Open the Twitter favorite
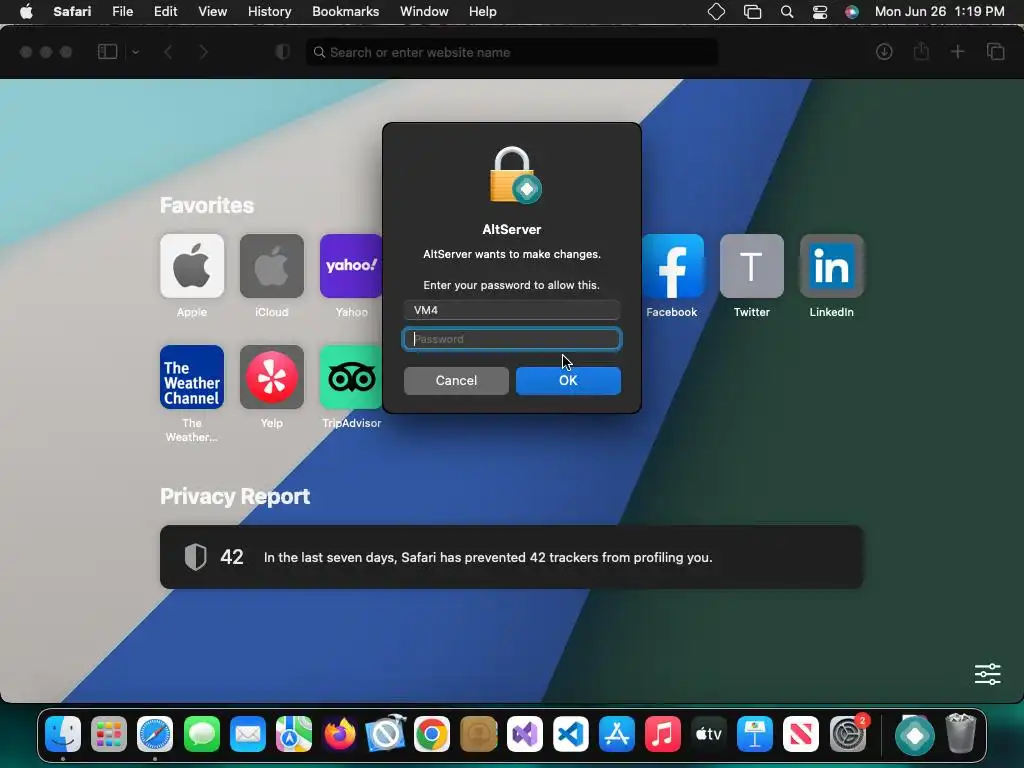The height and width of the screenshot is (768, 1024). [x=752, y=266]
